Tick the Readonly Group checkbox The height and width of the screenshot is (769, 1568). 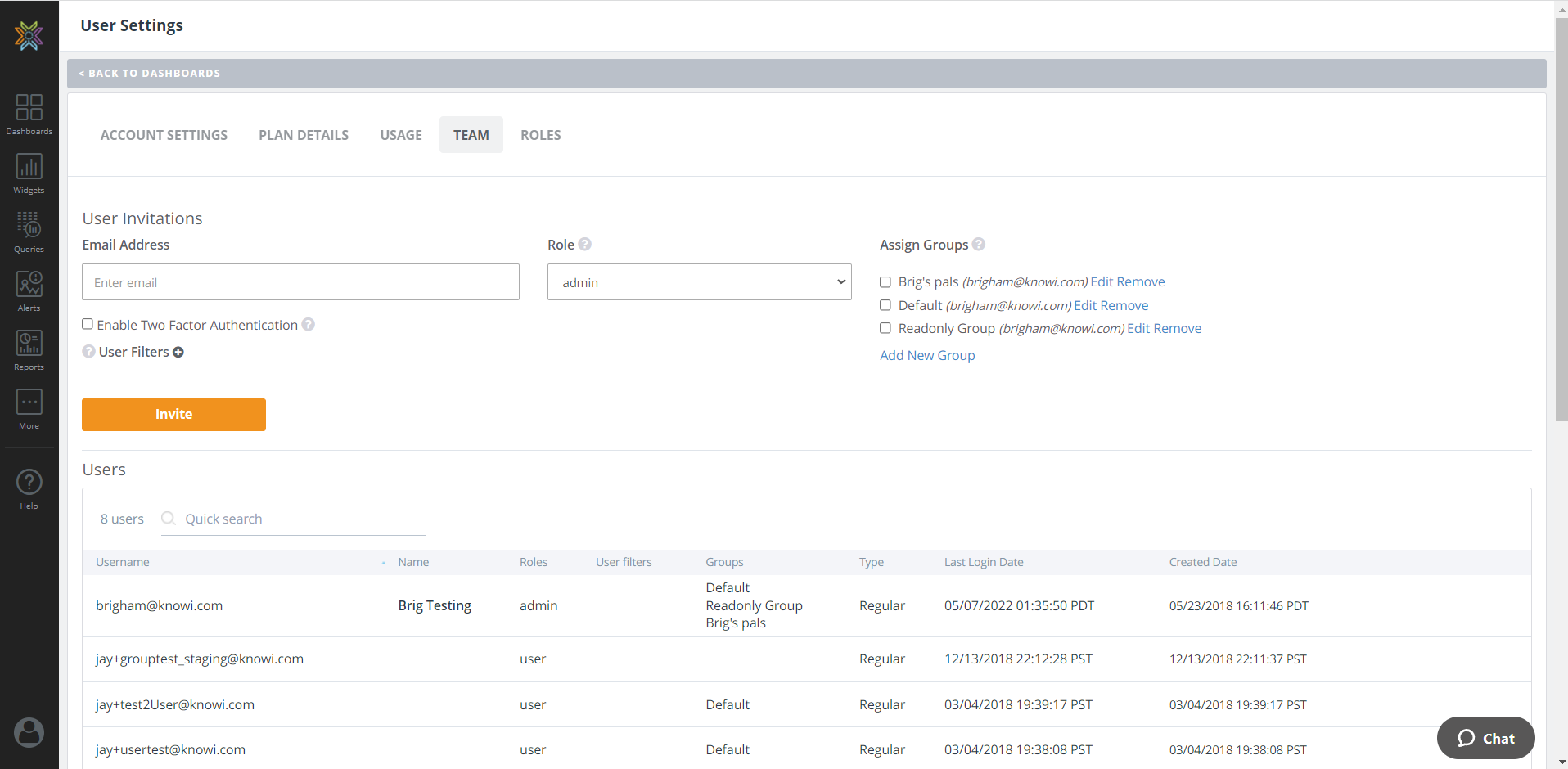point(885,328)
